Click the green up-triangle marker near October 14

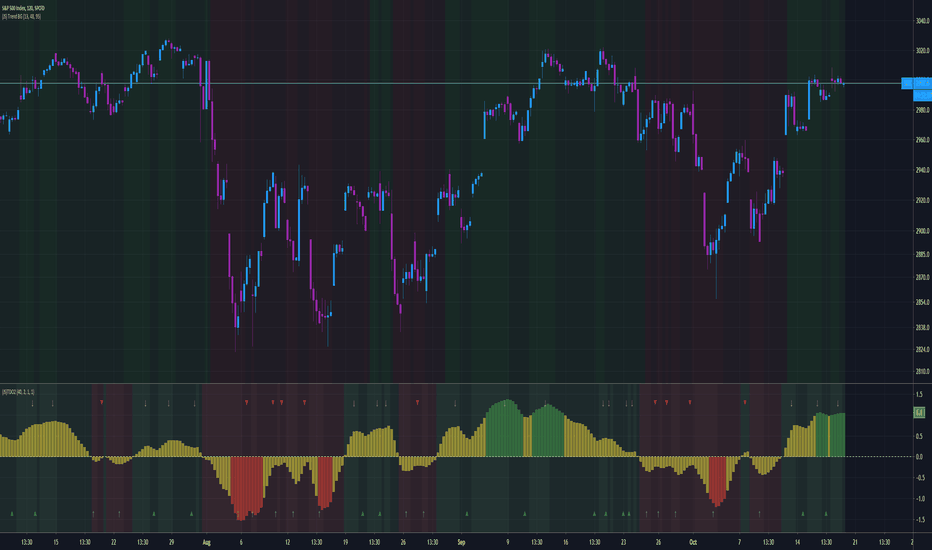[x=802, y=514]
